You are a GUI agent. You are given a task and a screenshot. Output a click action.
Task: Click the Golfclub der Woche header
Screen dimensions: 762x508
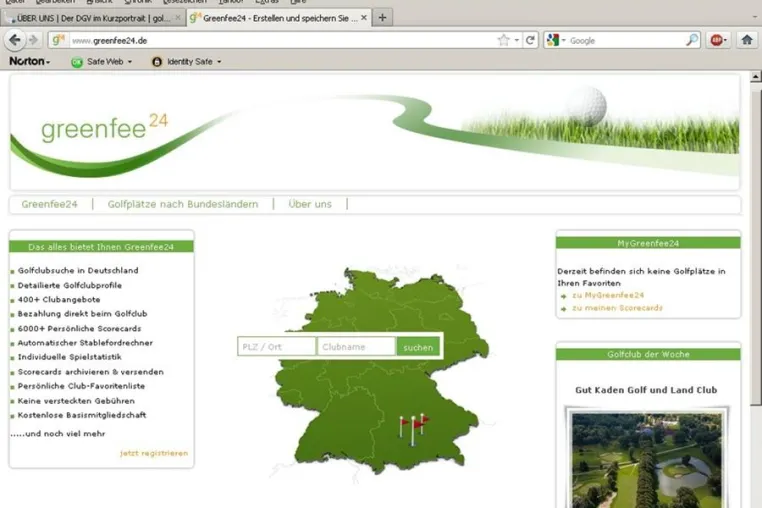point(648,354)
